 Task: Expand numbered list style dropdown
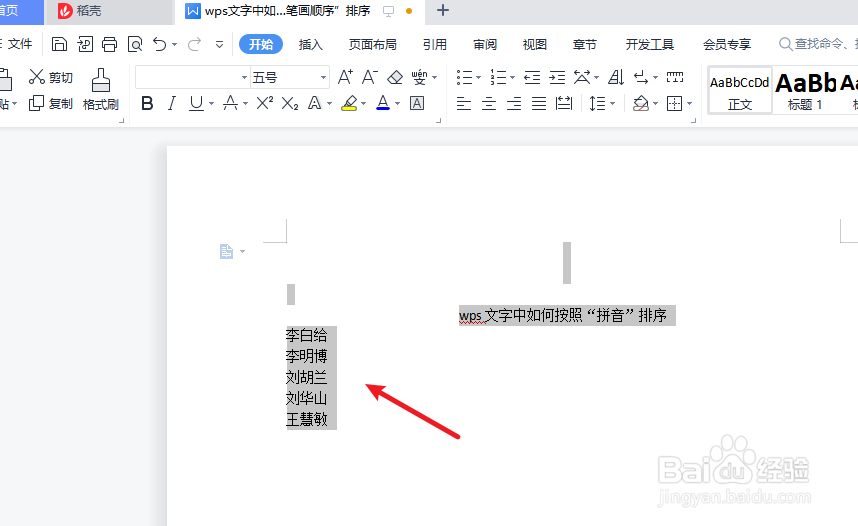[512, 77]
